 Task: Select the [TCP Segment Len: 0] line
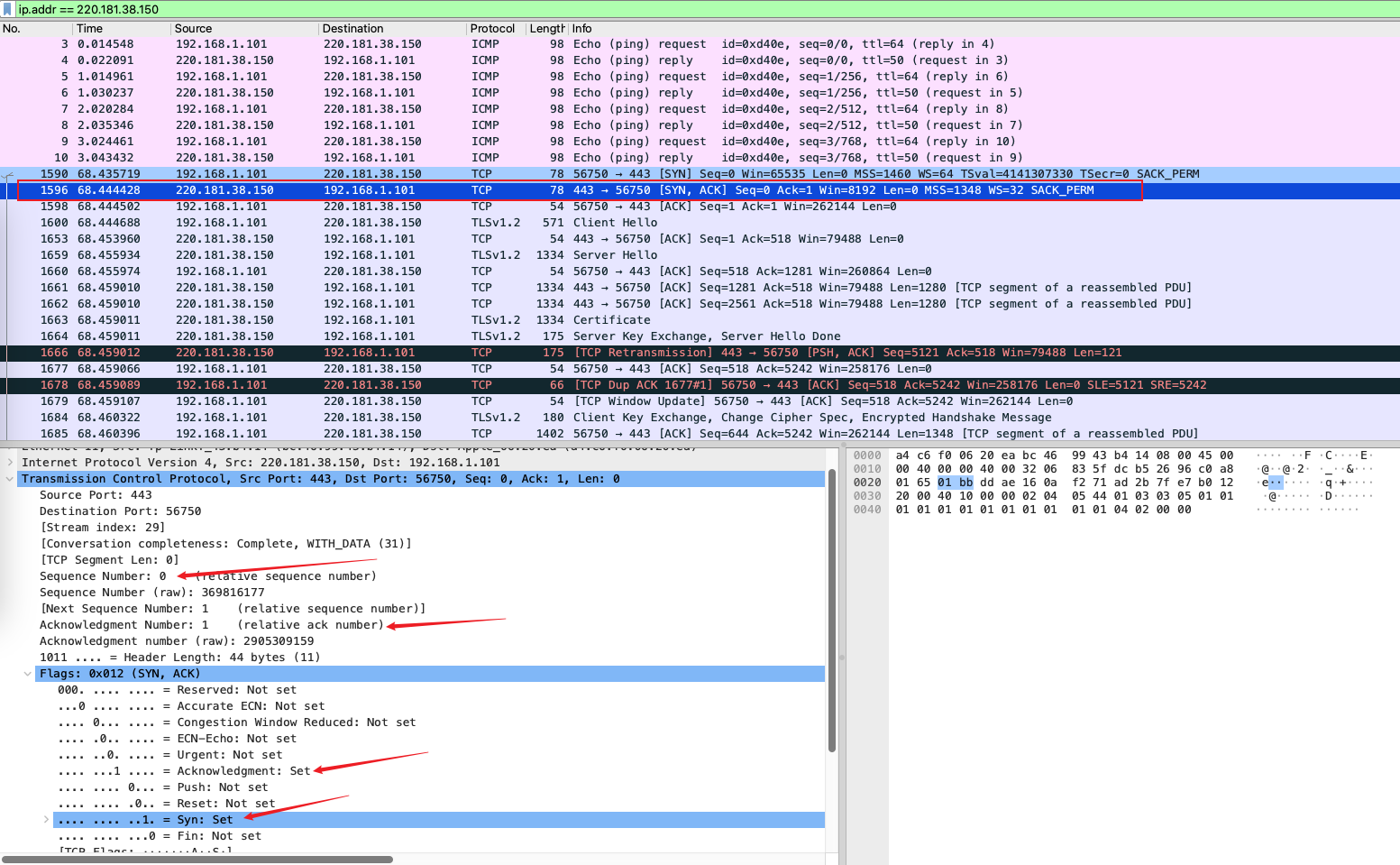(x=109, y=560)
